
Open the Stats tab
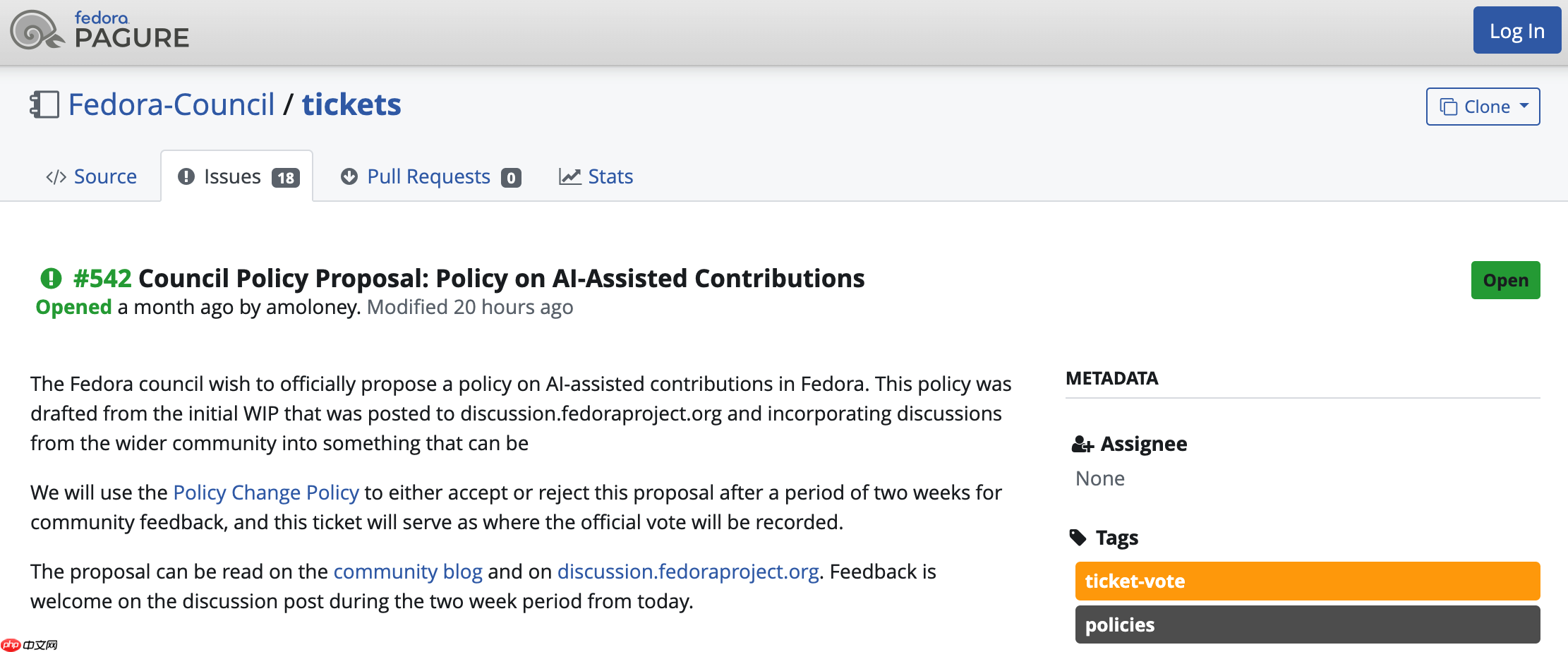point(610,176)
